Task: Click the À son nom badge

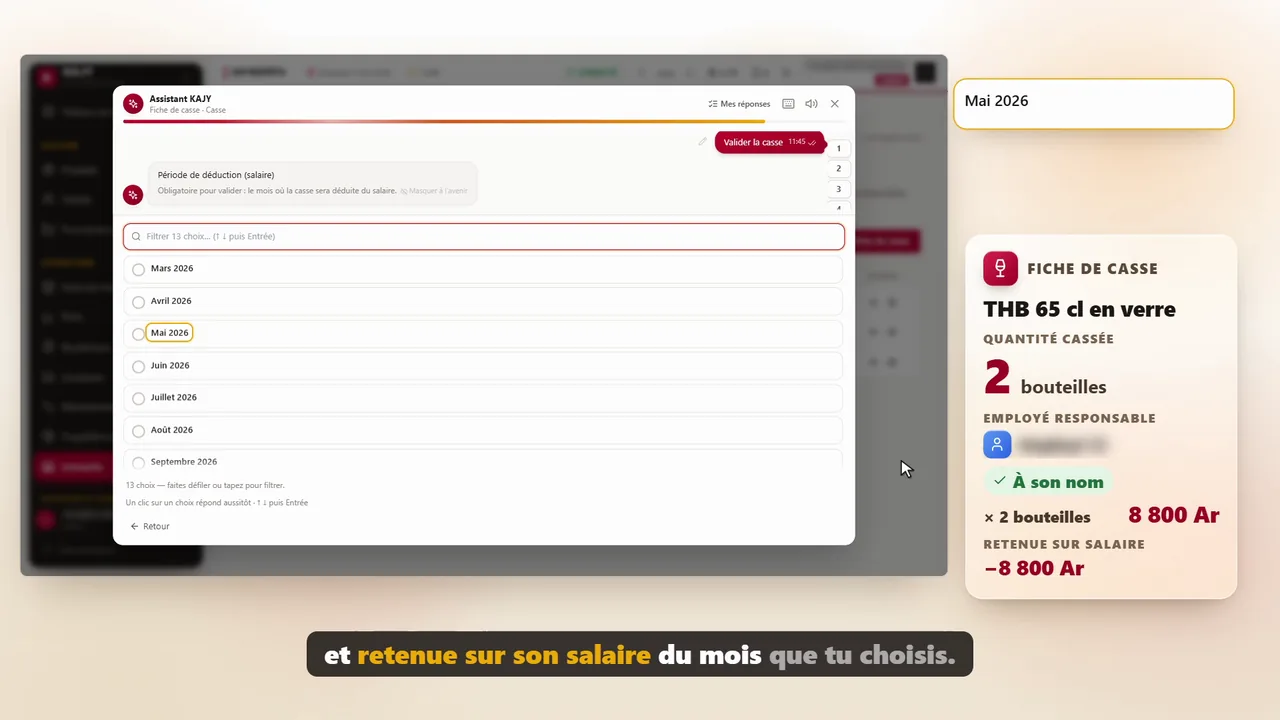Action: click(1048, 482)
